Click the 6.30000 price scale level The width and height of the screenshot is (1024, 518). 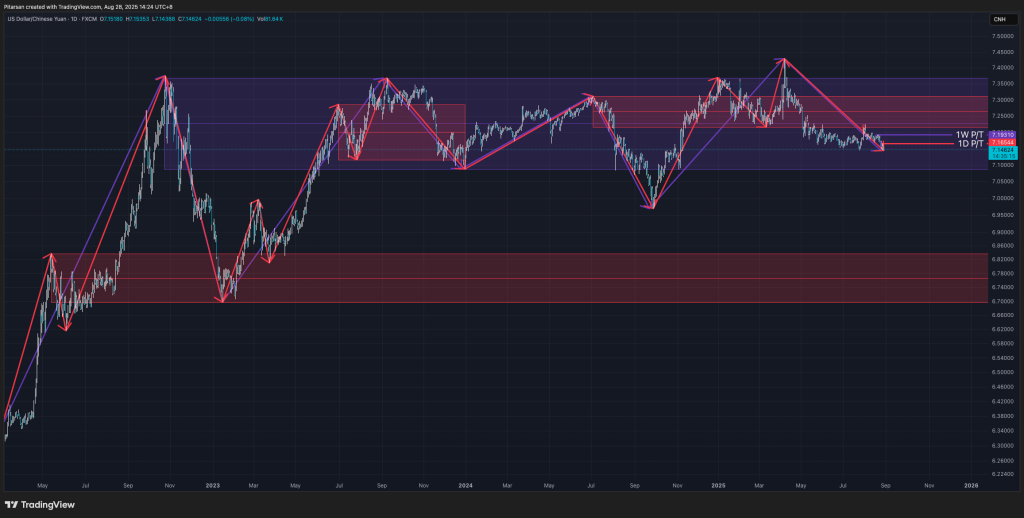pyautogui.click(x=1000, y=446)
